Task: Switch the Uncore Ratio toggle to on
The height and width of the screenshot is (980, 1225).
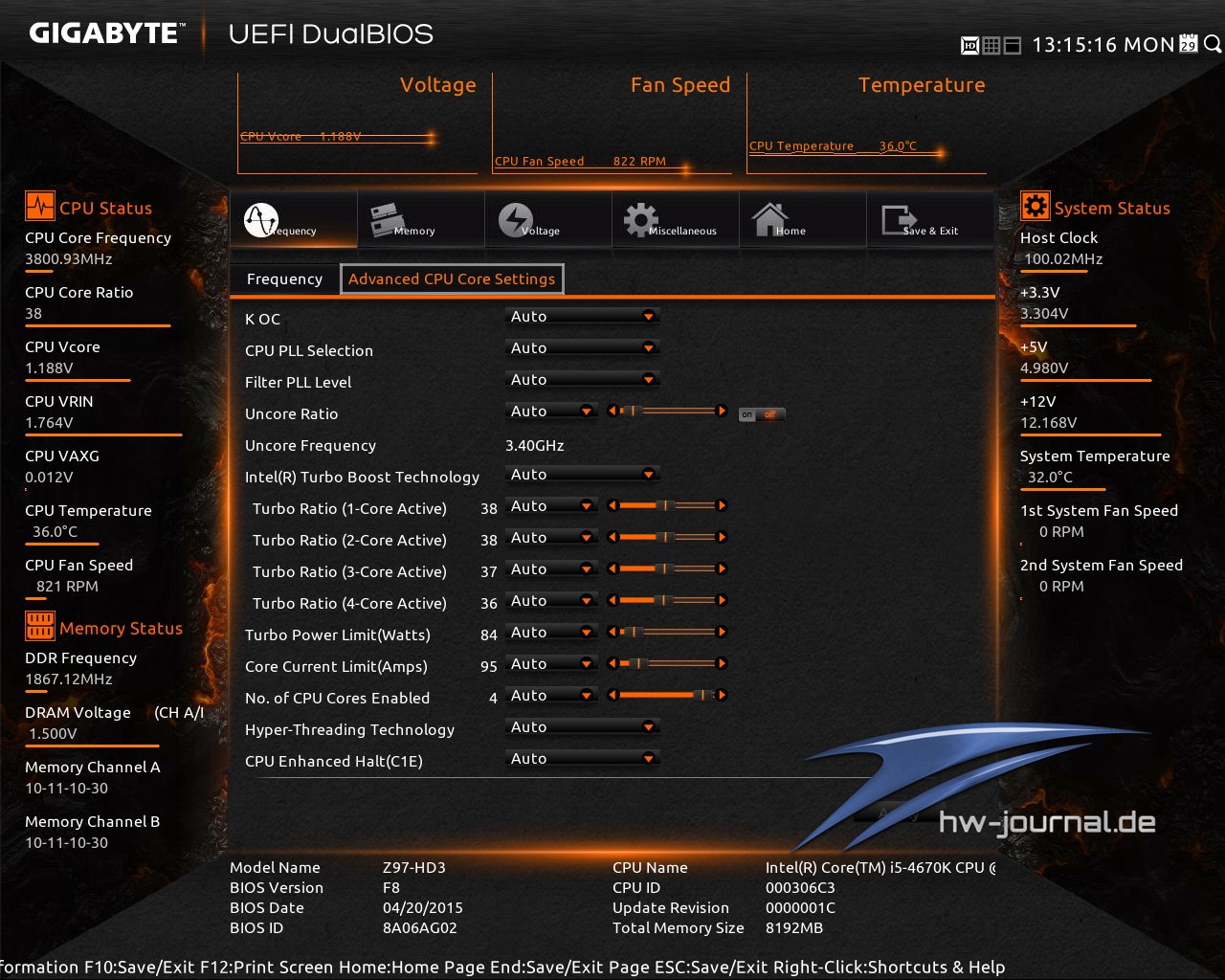Action: [748, 413]
